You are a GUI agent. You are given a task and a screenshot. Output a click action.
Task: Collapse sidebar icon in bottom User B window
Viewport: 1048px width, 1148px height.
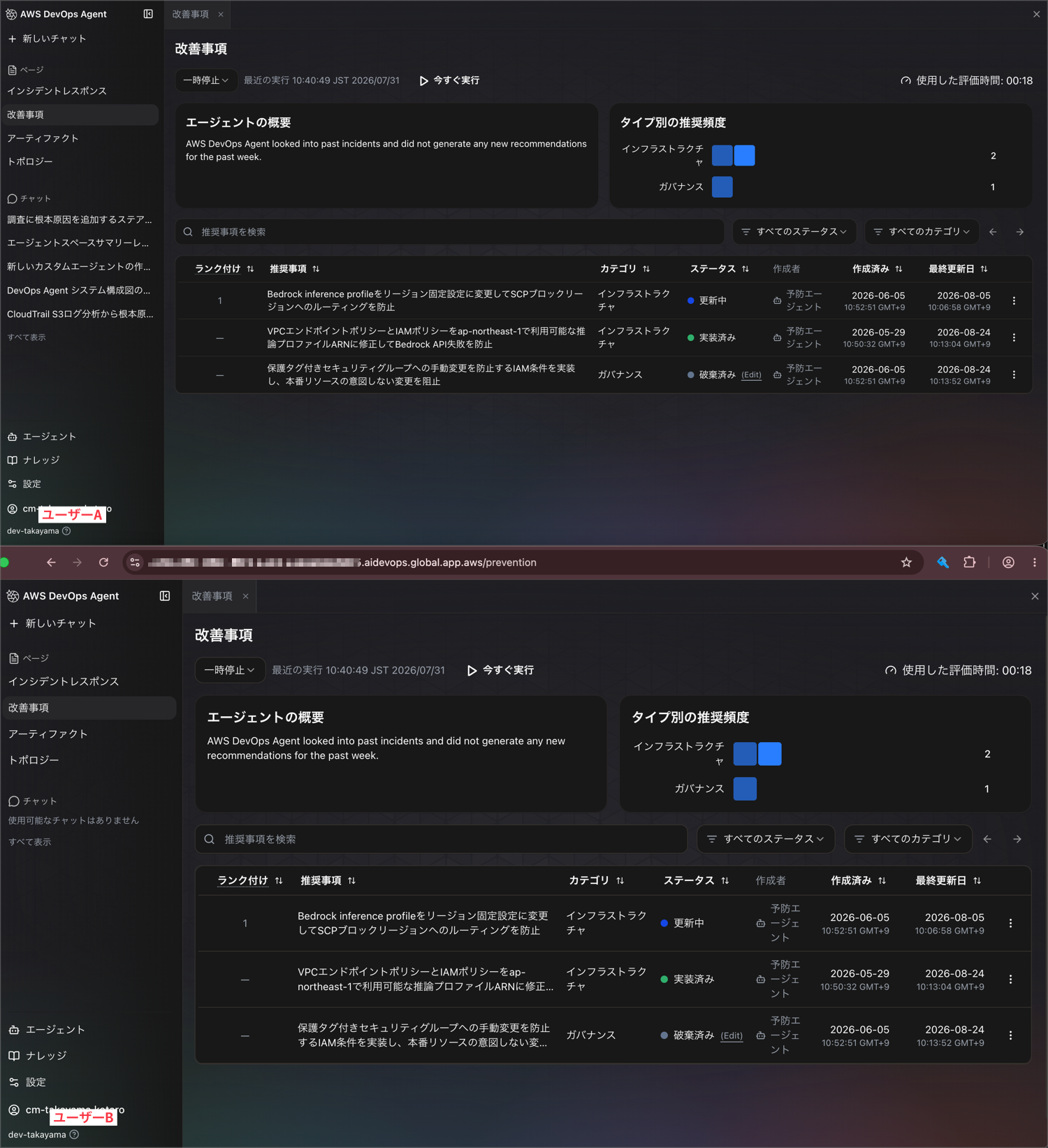pos(165,596)
